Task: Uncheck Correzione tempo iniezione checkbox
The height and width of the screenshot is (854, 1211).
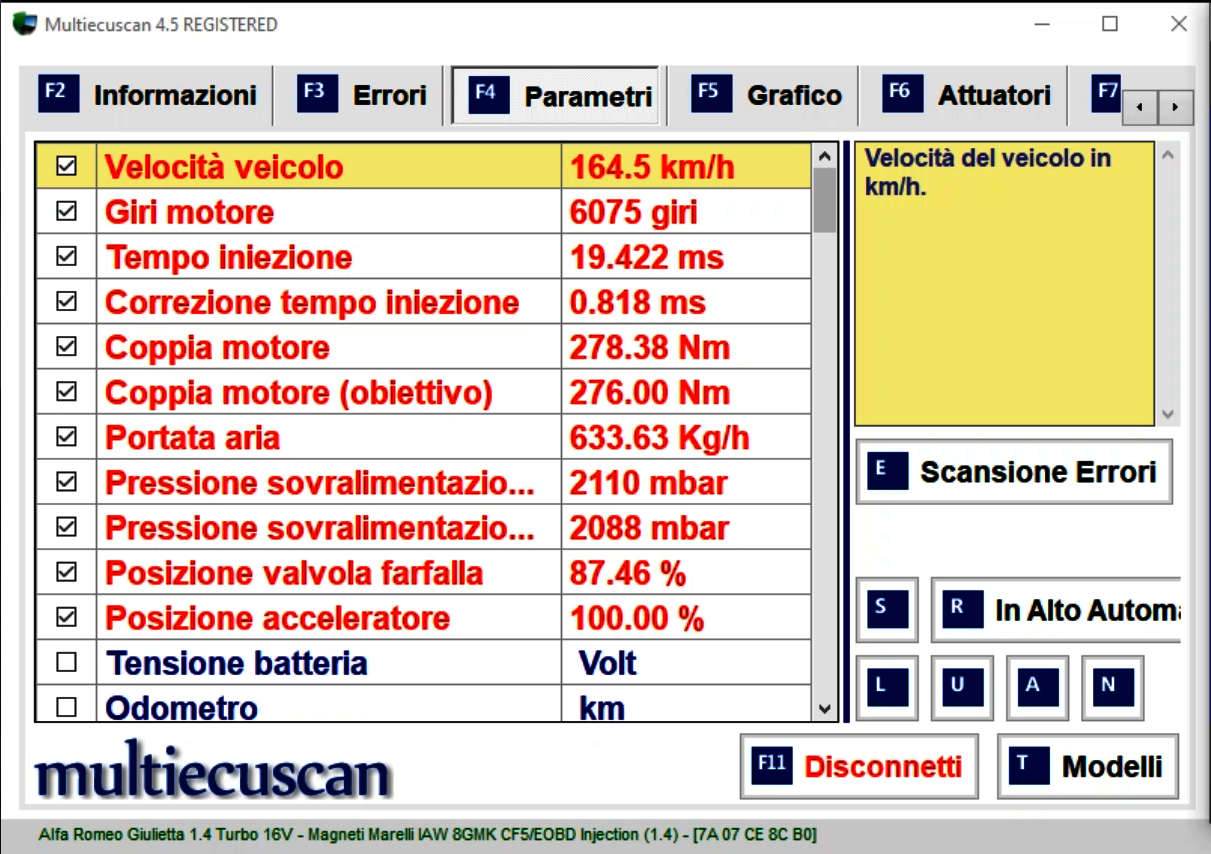Action: [x=66, y=301]
